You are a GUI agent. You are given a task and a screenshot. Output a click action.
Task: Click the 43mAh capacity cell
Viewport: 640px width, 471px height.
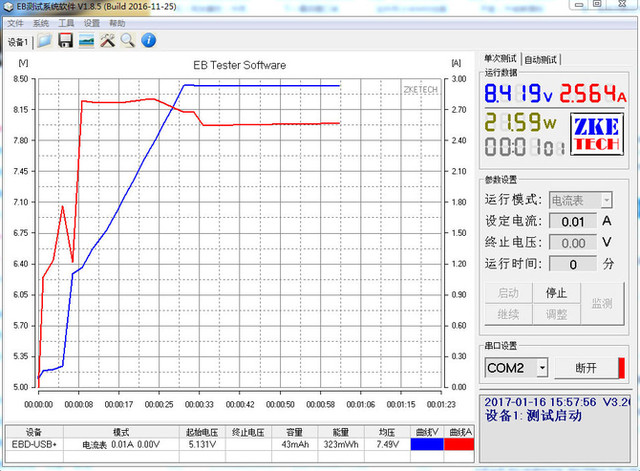[295, 444]
